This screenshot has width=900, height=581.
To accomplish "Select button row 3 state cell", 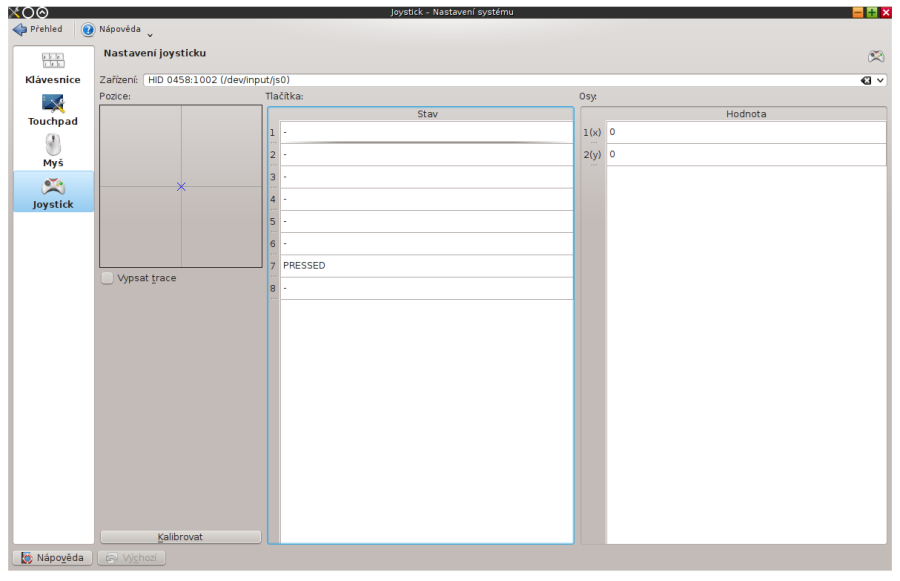I will coord(426,177).
